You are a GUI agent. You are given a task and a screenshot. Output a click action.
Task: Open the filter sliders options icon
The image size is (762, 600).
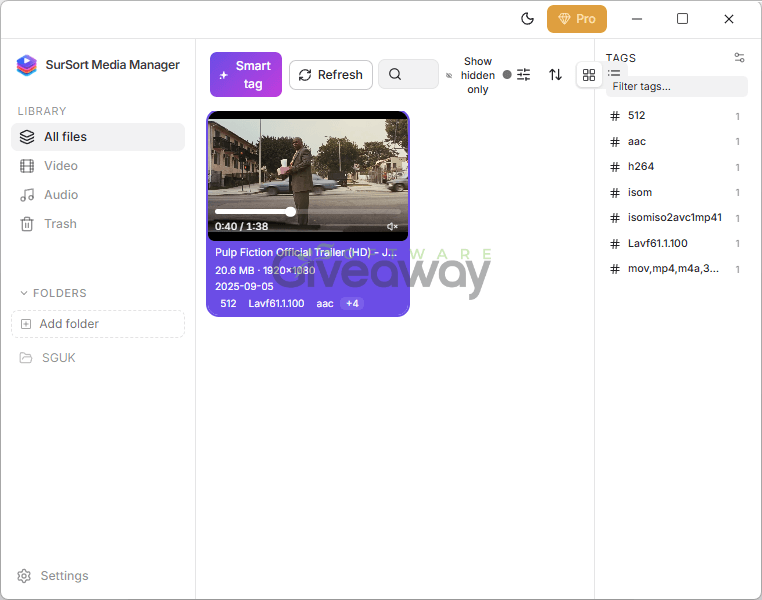click(524, 75)
